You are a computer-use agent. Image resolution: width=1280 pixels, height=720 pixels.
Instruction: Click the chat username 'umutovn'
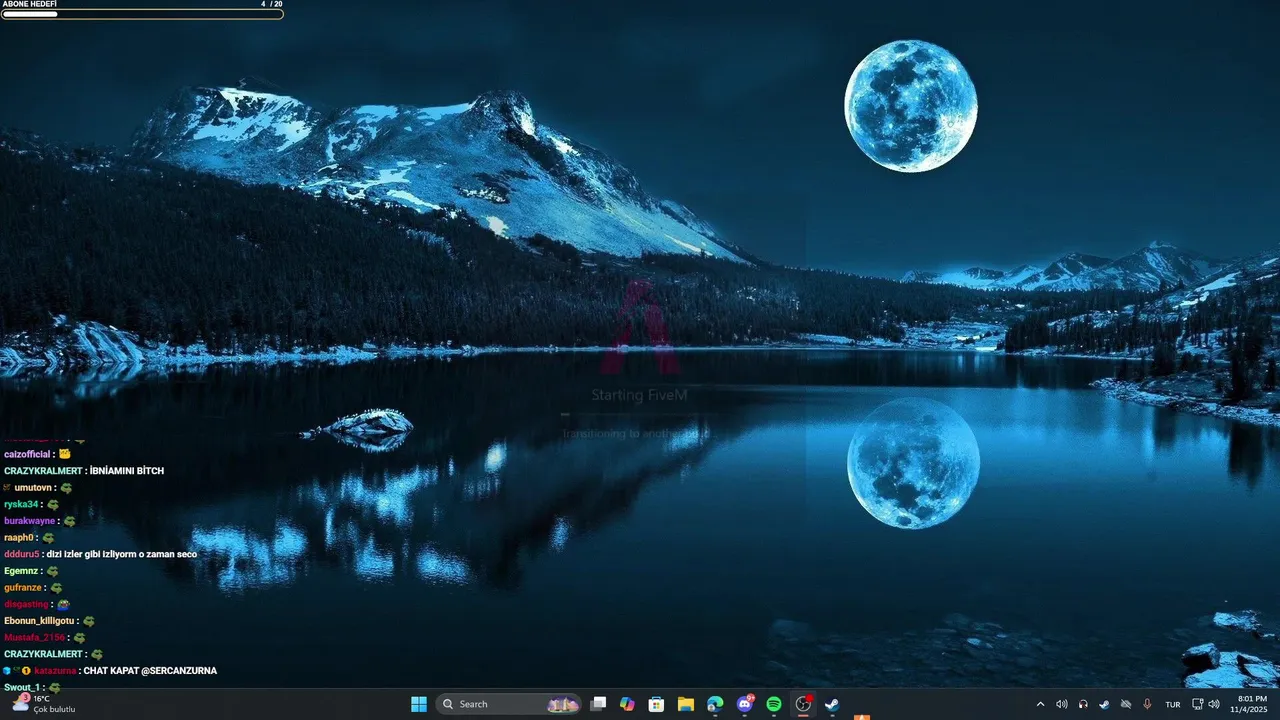pyautogui.click(x=34, y=488)
